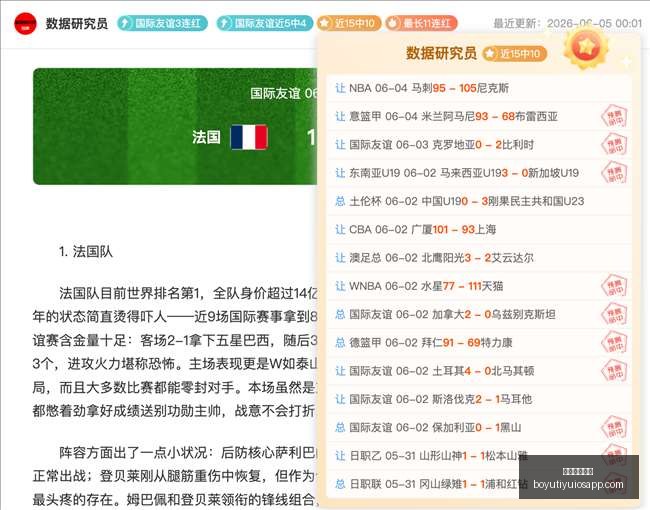650x510 pixels.
Task: Click the 法国 team name in banner
Action: (x=206, y=137)
